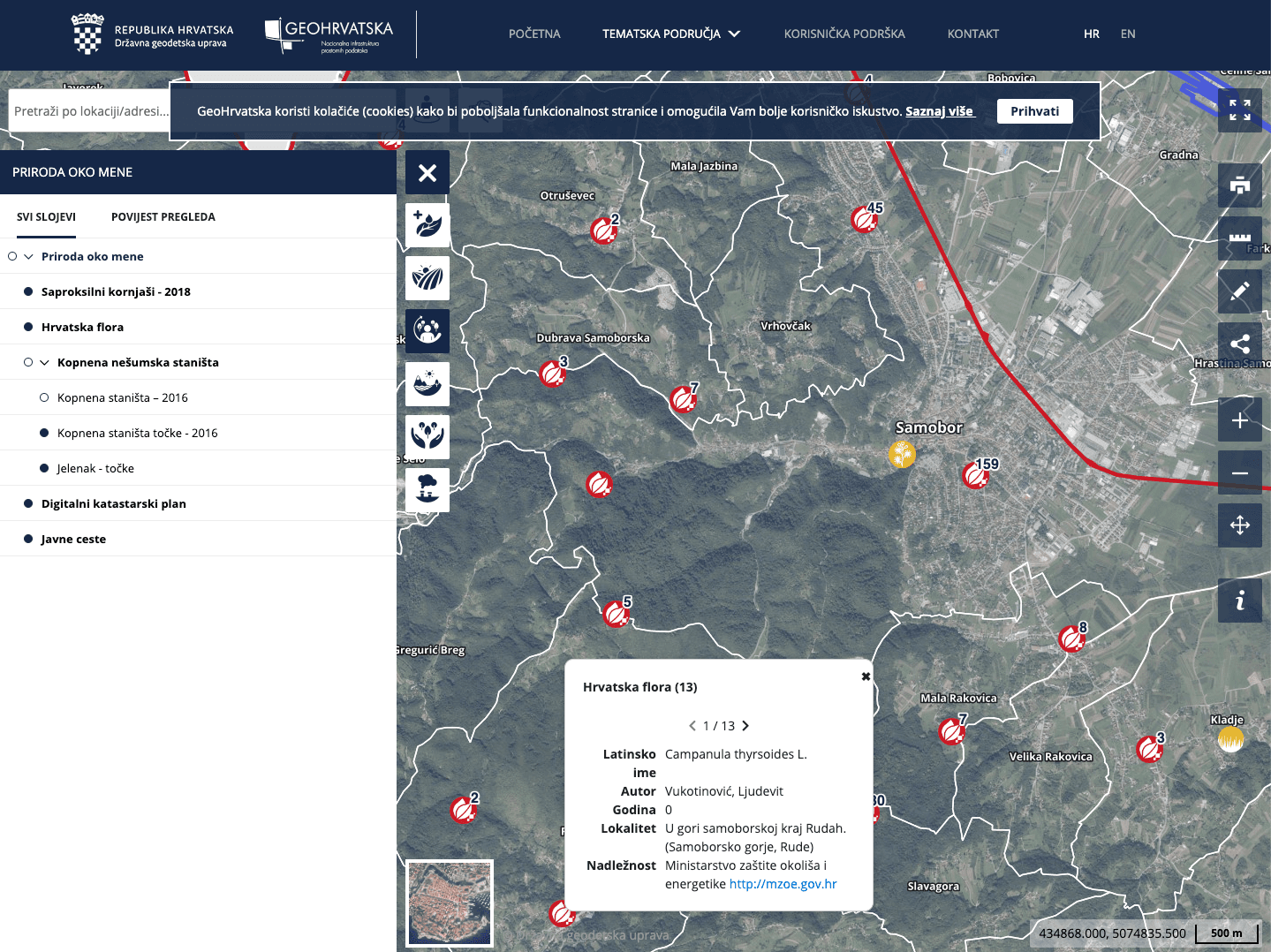Viewport: 1271px width, 952px height.
Task: Focus the location search field
Action: 89,110
